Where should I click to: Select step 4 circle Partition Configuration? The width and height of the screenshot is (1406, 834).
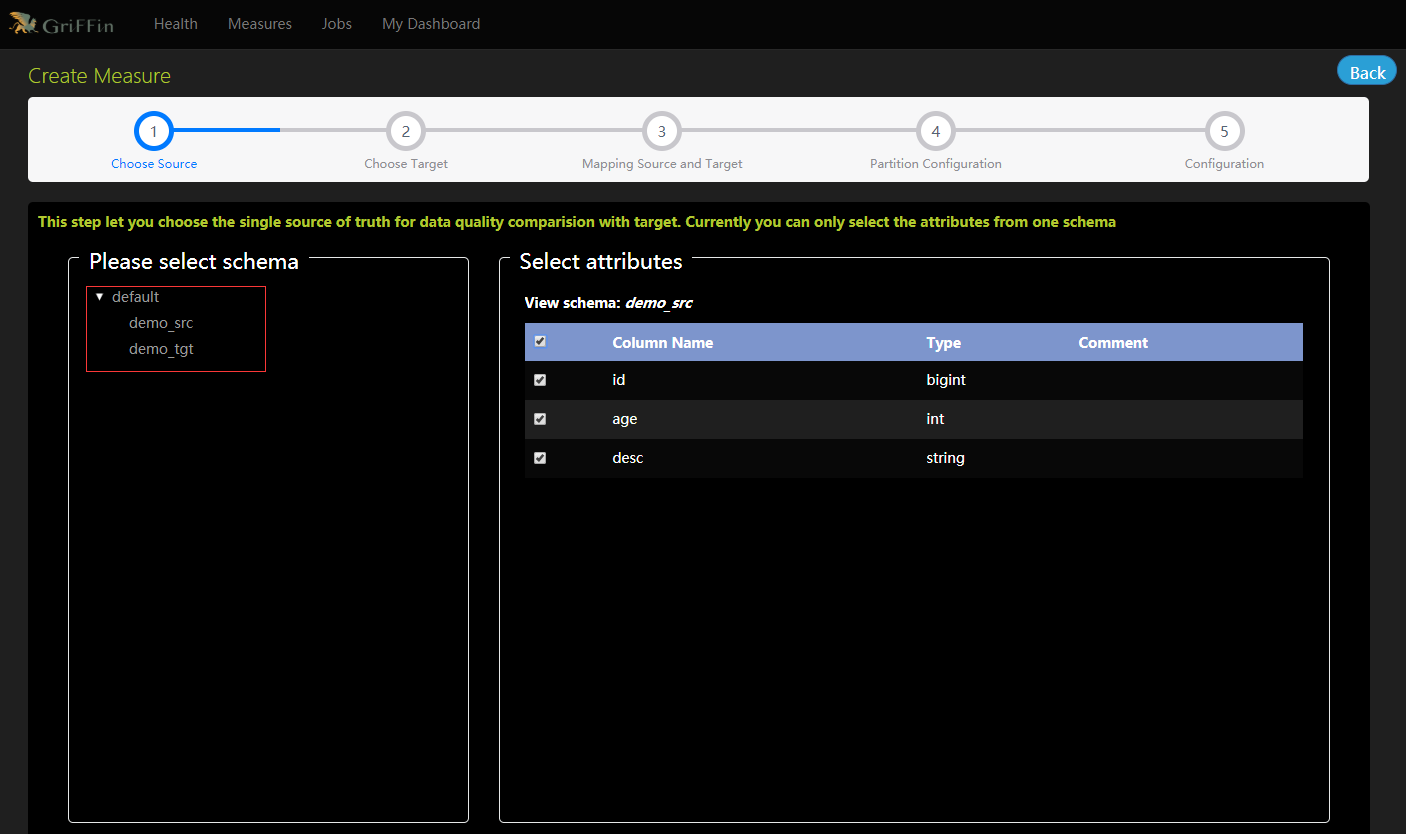tap(936, 131)
